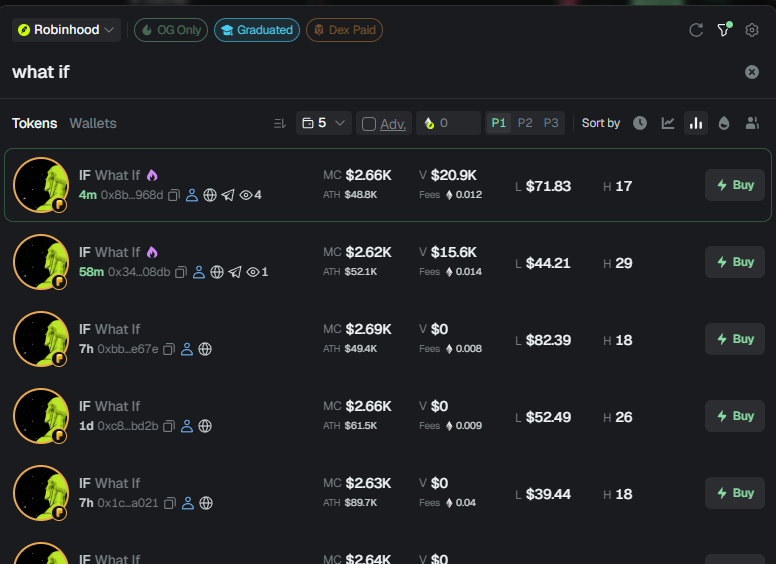
Task: Click the eye watchers icon showing 1
Action: click(x=252, y=272)
